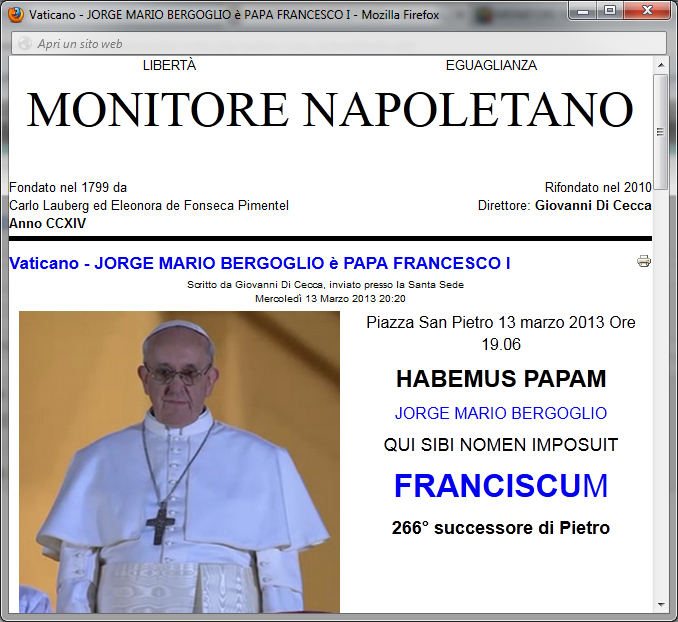The image size is (678, 622).
Task: Click the 'HABEMUS PAPAM' heading
Action: (x=501, y=379)
